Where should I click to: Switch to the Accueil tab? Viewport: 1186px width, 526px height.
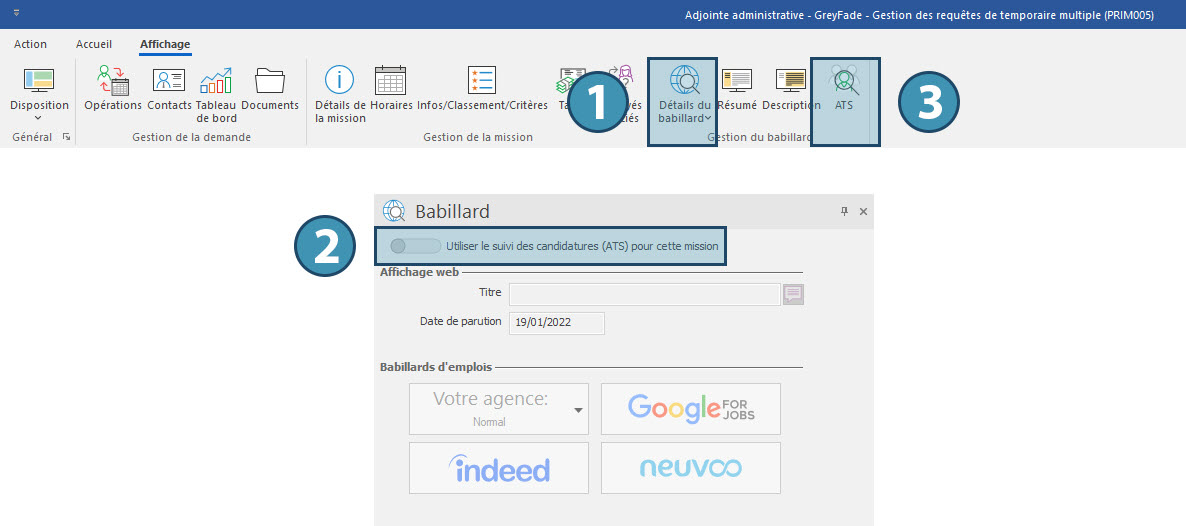tap(94, 44)
